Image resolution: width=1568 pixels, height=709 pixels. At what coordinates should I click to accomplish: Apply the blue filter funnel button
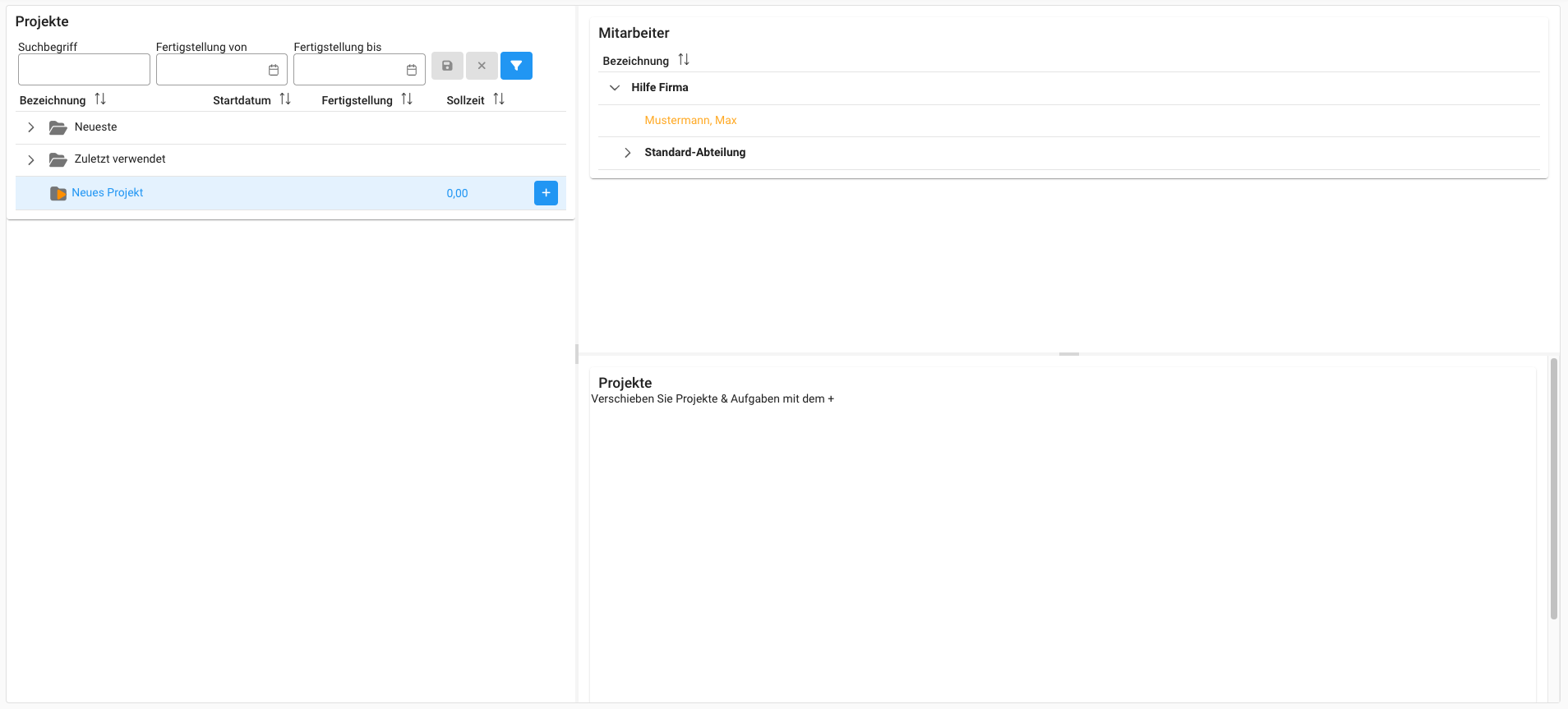tap(516, 66)
